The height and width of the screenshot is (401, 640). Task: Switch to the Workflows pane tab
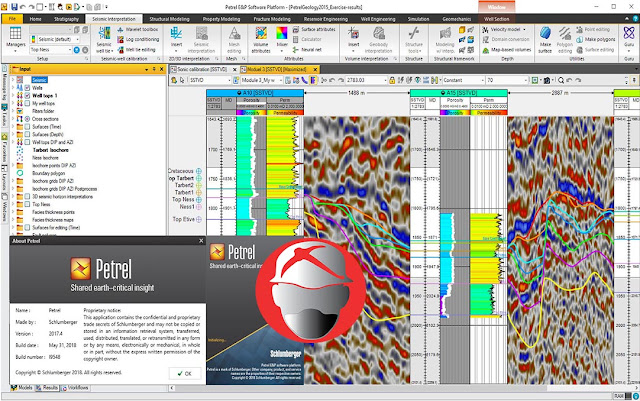tap(75, 388)
